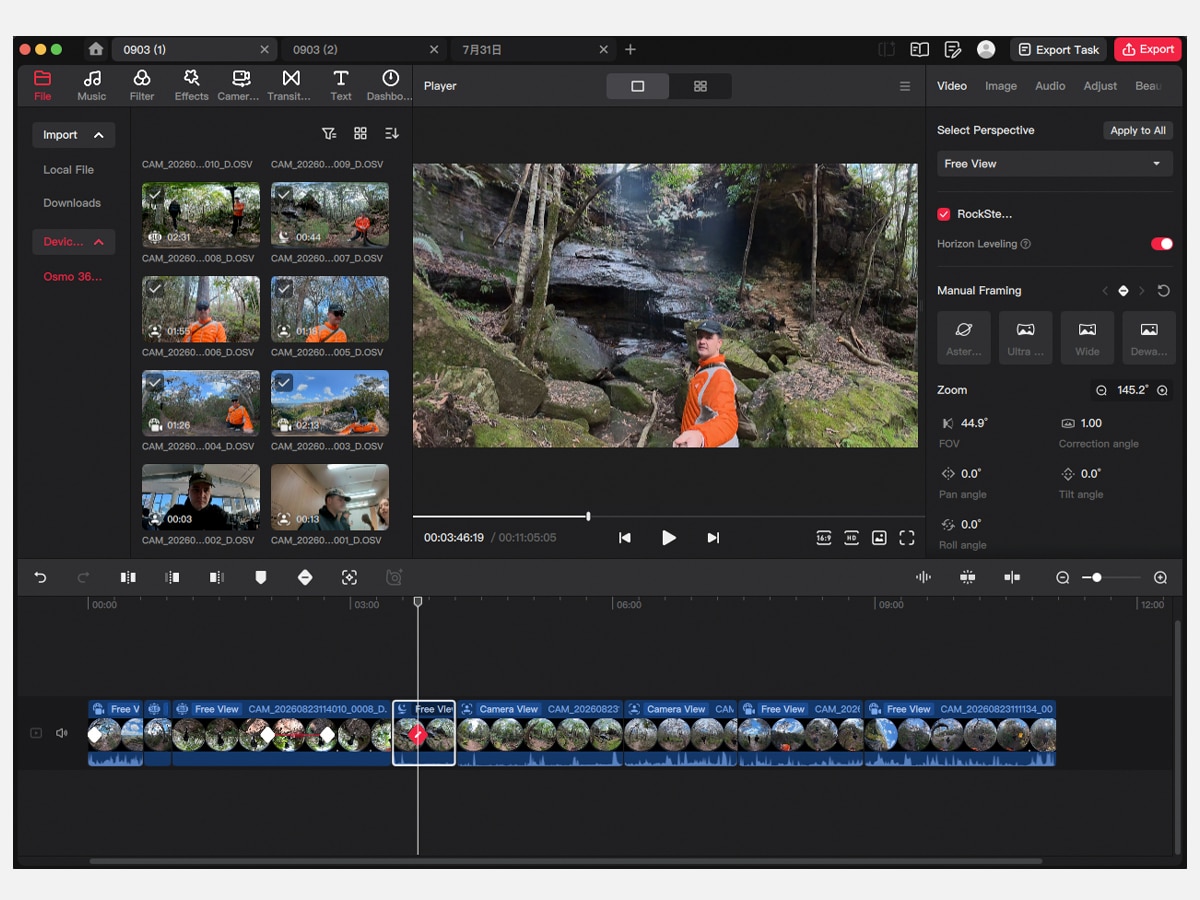Image resolution: width=1200 pixels, height=900 pixels.
Task: Select the Asteroid framing preset
Action: pyautogui.click(x=964, y=337)
